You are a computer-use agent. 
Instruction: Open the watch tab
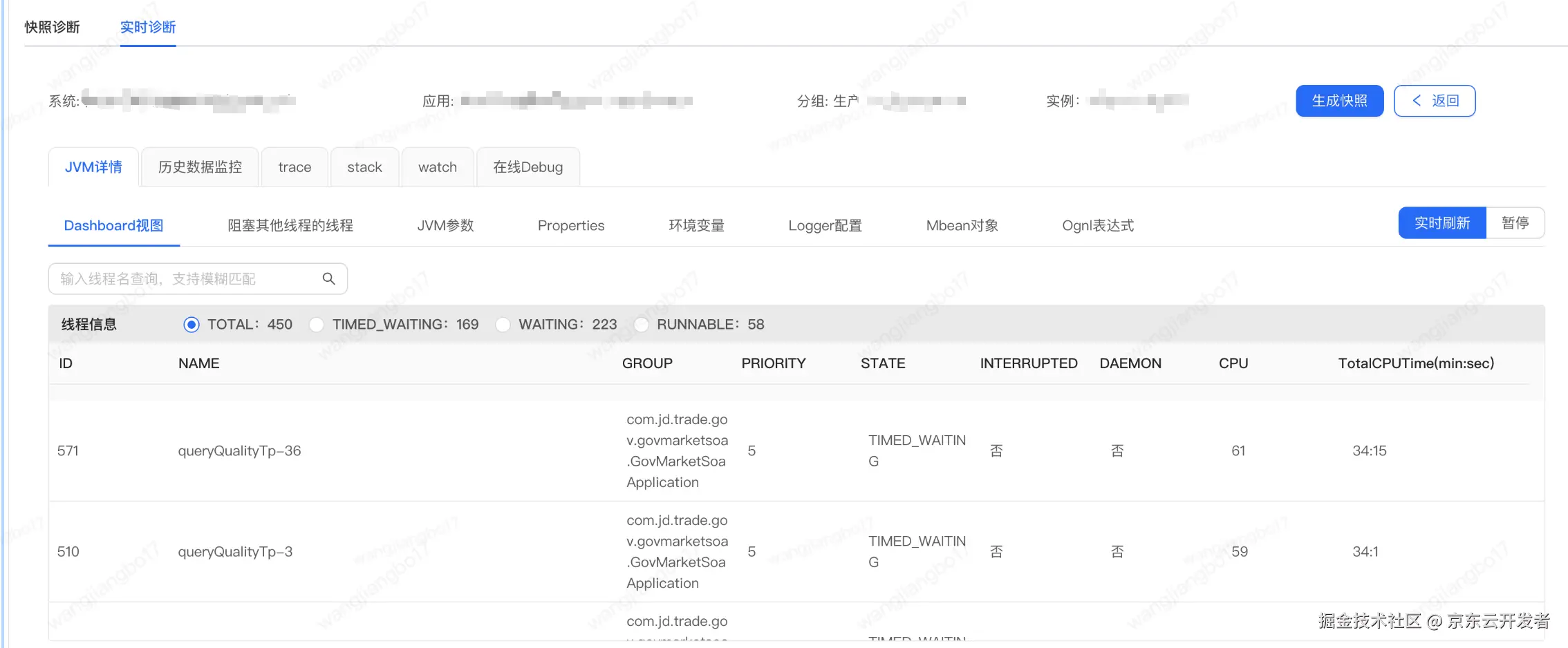[438, 167]
